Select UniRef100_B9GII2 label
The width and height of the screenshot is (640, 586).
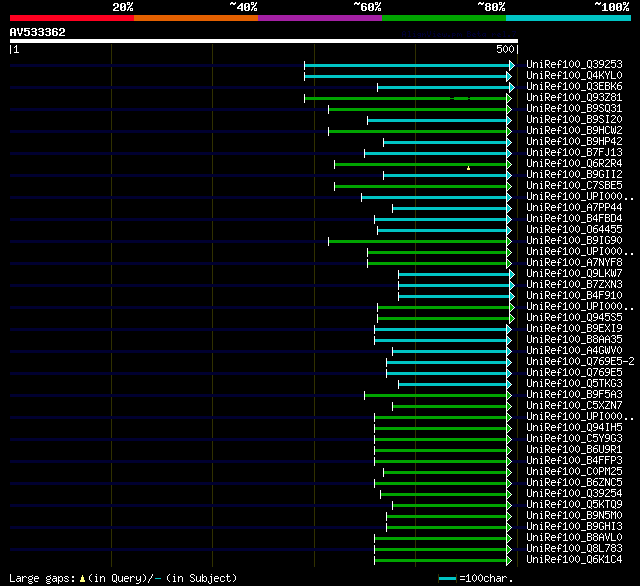click(574, 175)
